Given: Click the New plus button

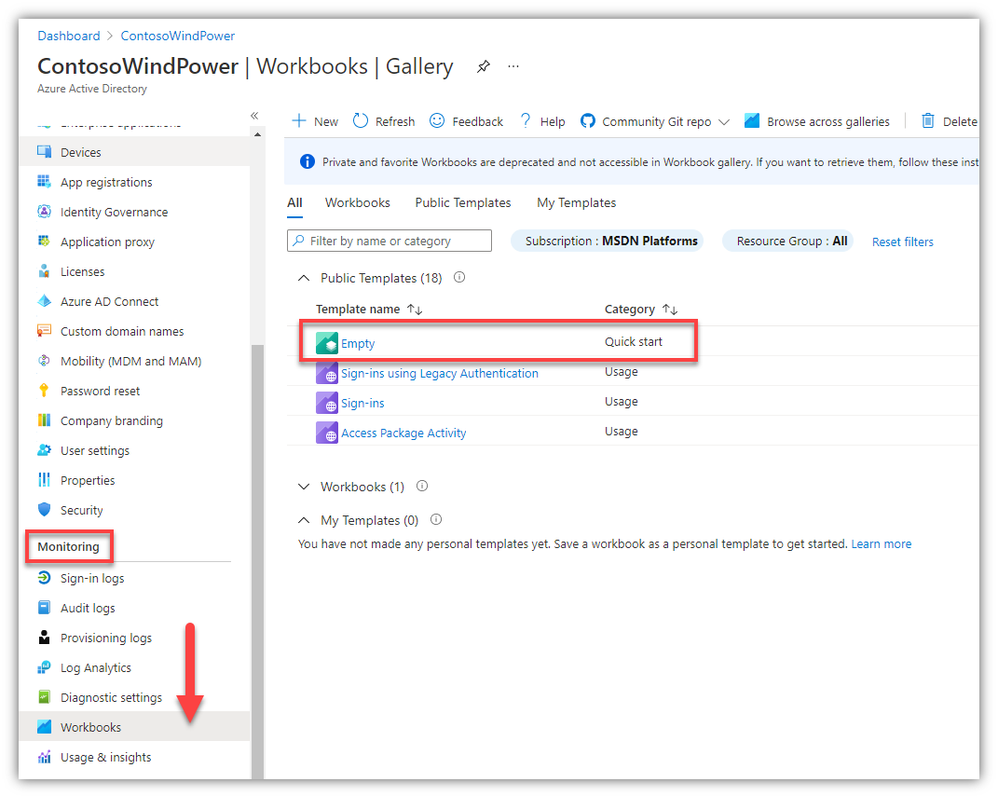Looking at the screenshot, I should 314,121.
